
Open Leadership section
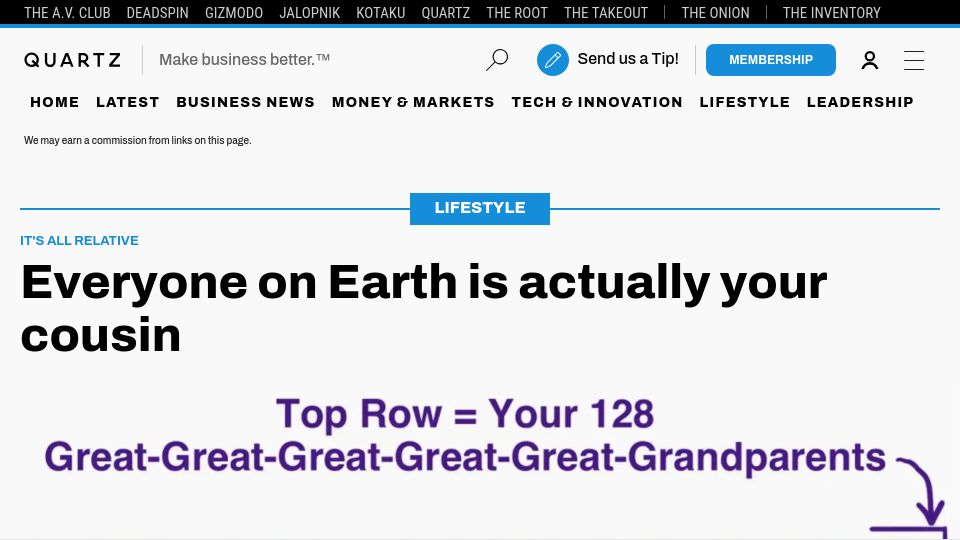[860, 102]
